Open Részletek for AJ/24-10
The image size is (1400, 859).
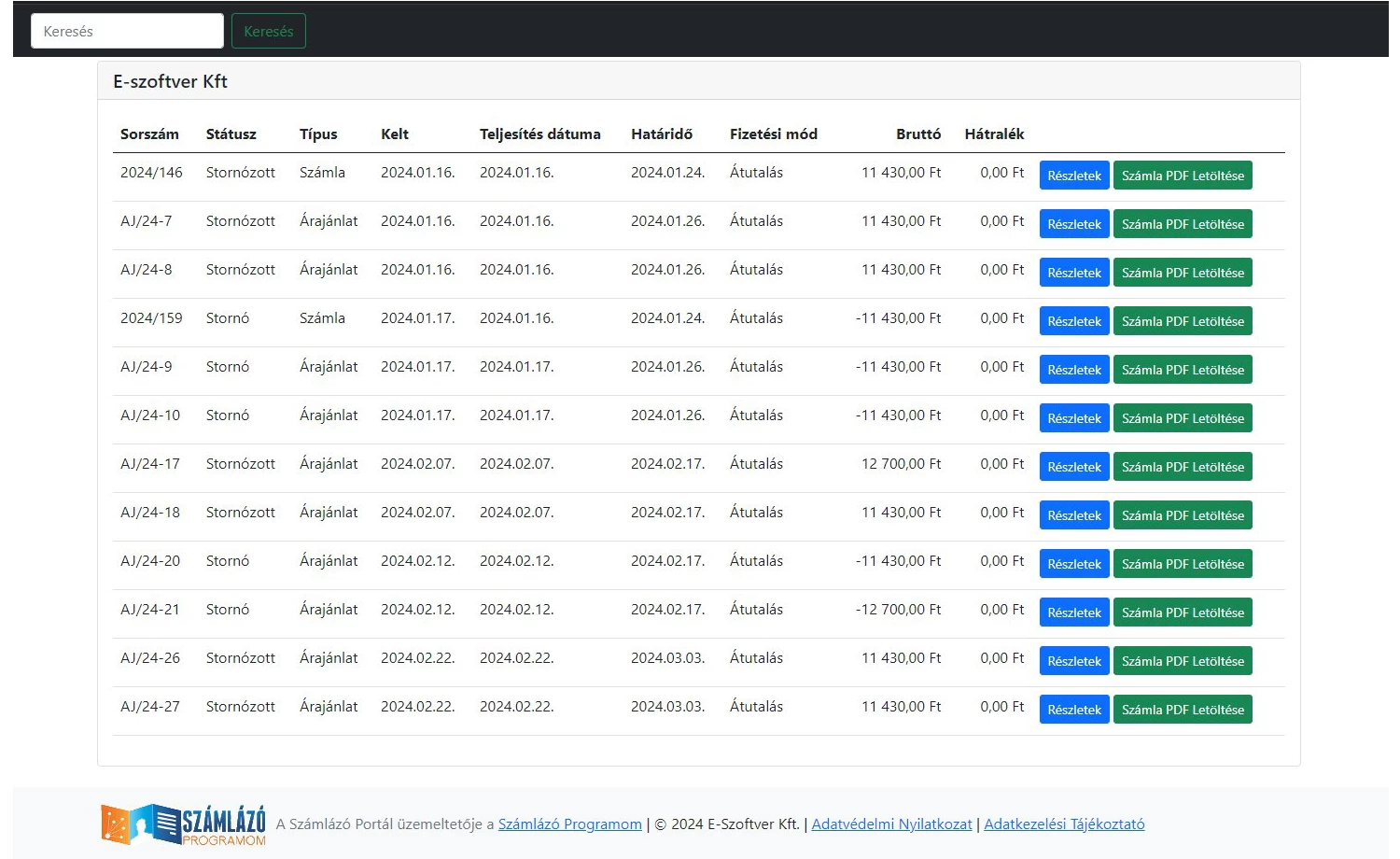(1074, 418)
